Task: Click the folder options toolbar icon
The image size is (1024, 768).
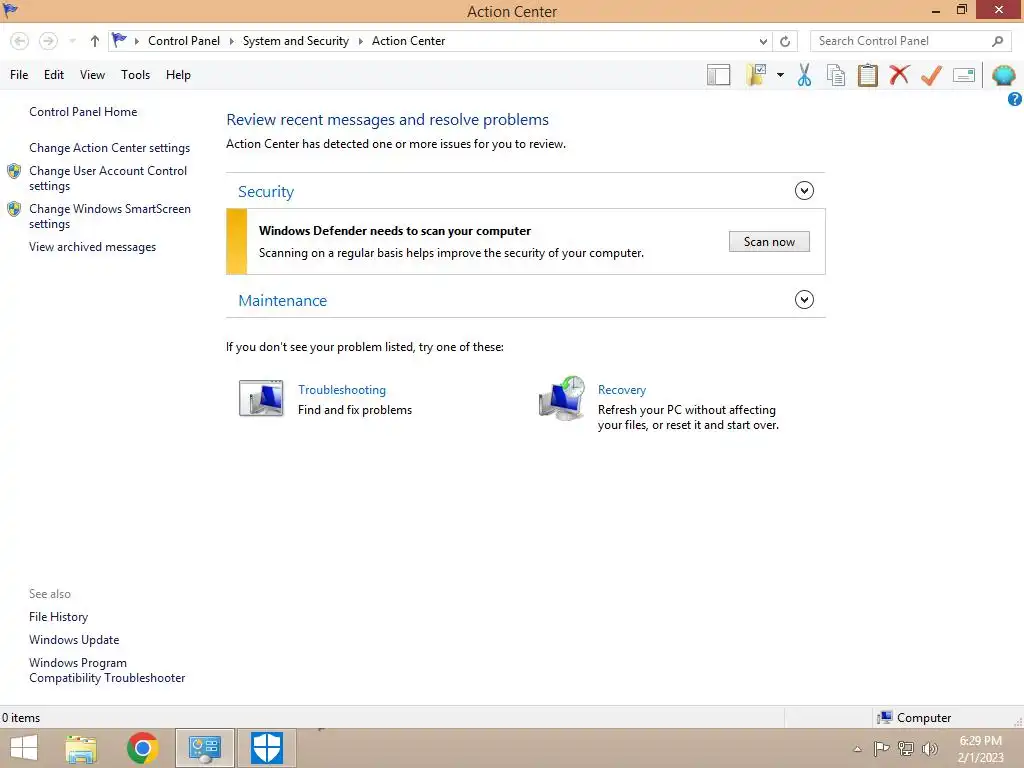Action: tap(756, 75)
